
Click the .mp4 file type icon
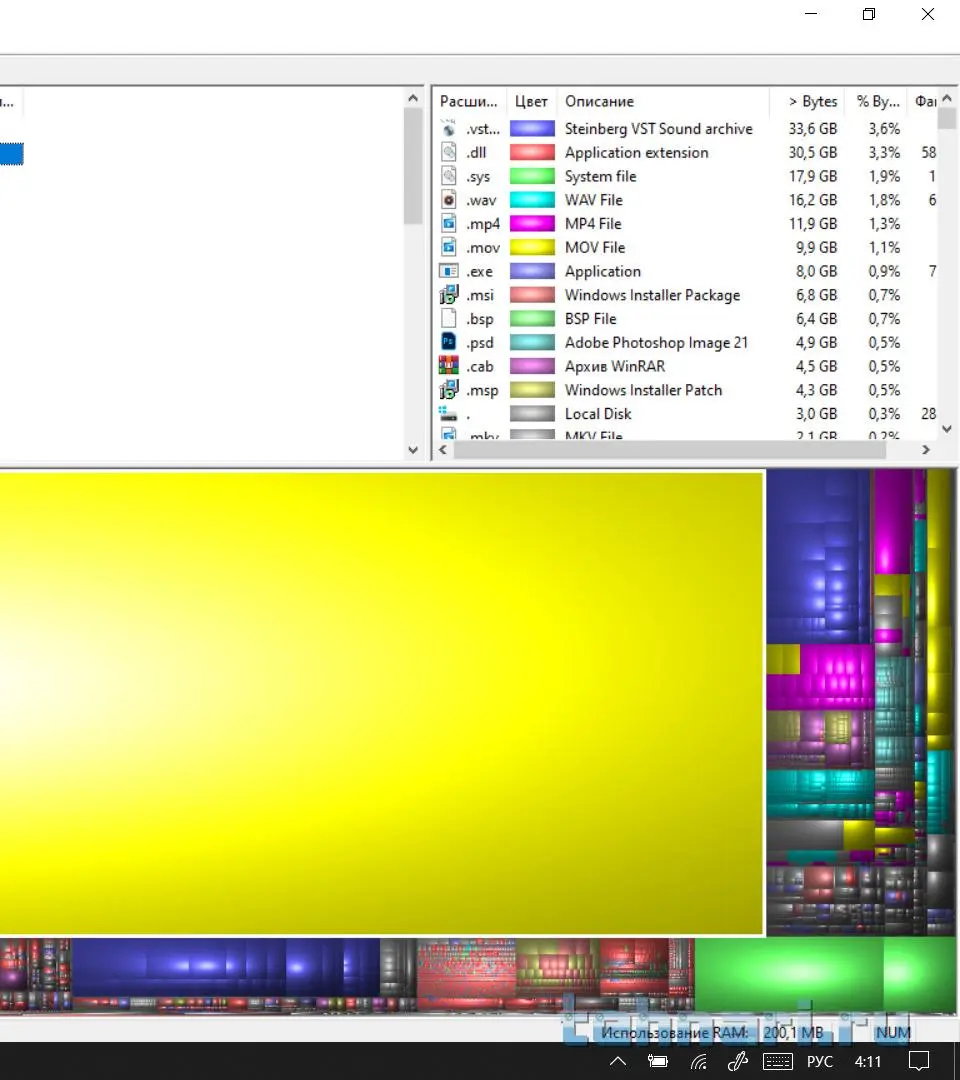pos(448,224)
